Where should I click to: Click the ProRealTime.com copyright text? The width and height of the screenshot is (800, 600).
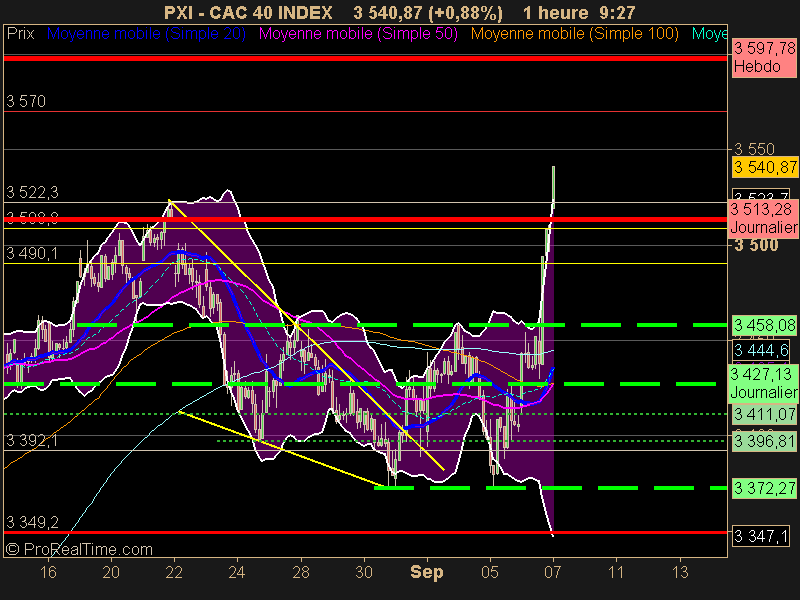[x=79, y=549]
